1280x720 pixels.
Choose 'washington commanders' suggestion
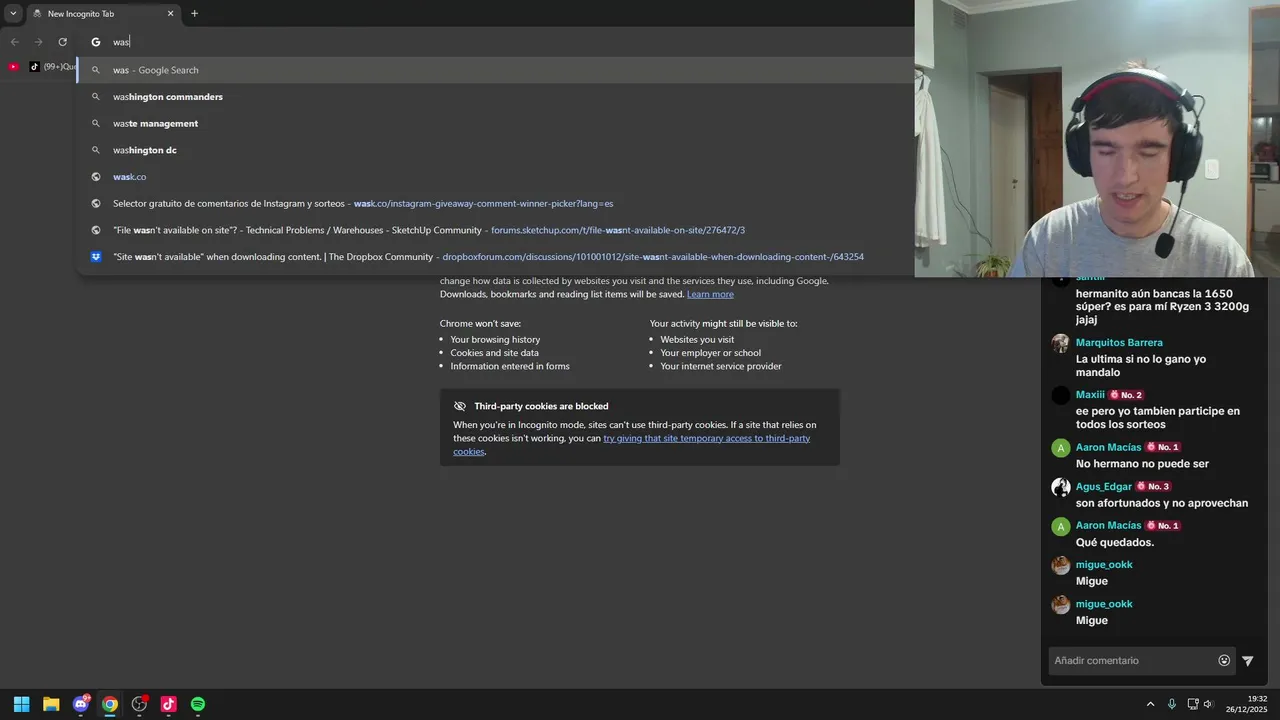coord(495,97)
